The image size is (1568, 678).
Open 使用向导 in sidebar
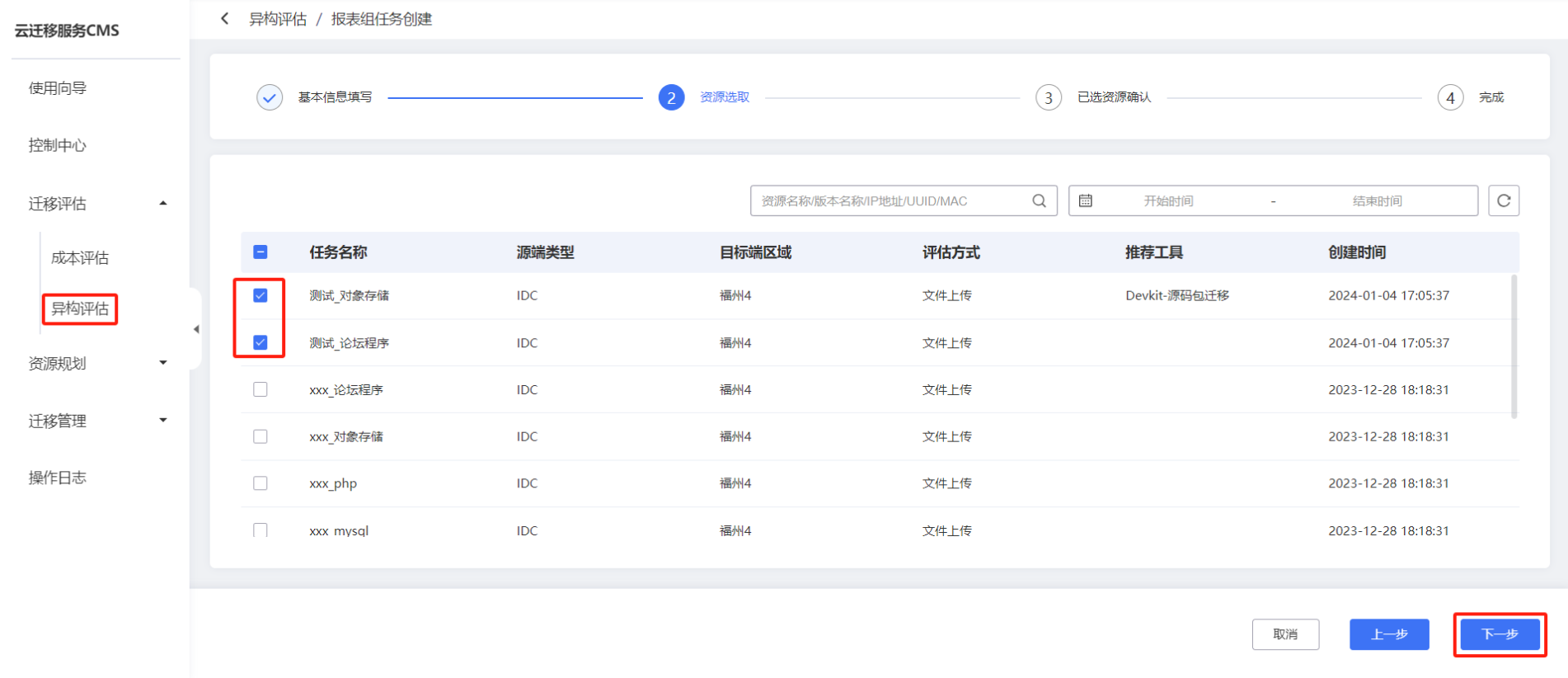[x=58, y=87]
